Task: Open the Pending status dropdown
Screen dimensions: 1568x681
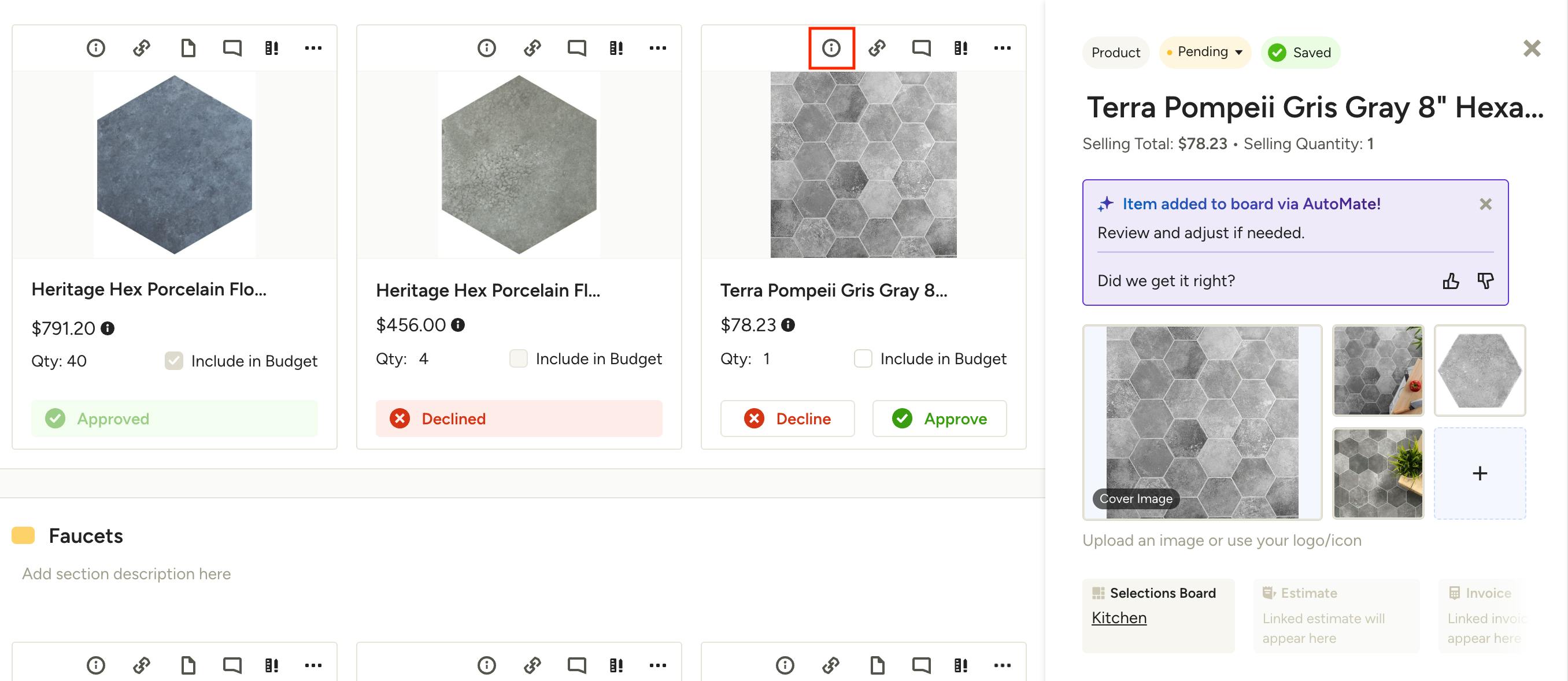Action: [1204, 53]
